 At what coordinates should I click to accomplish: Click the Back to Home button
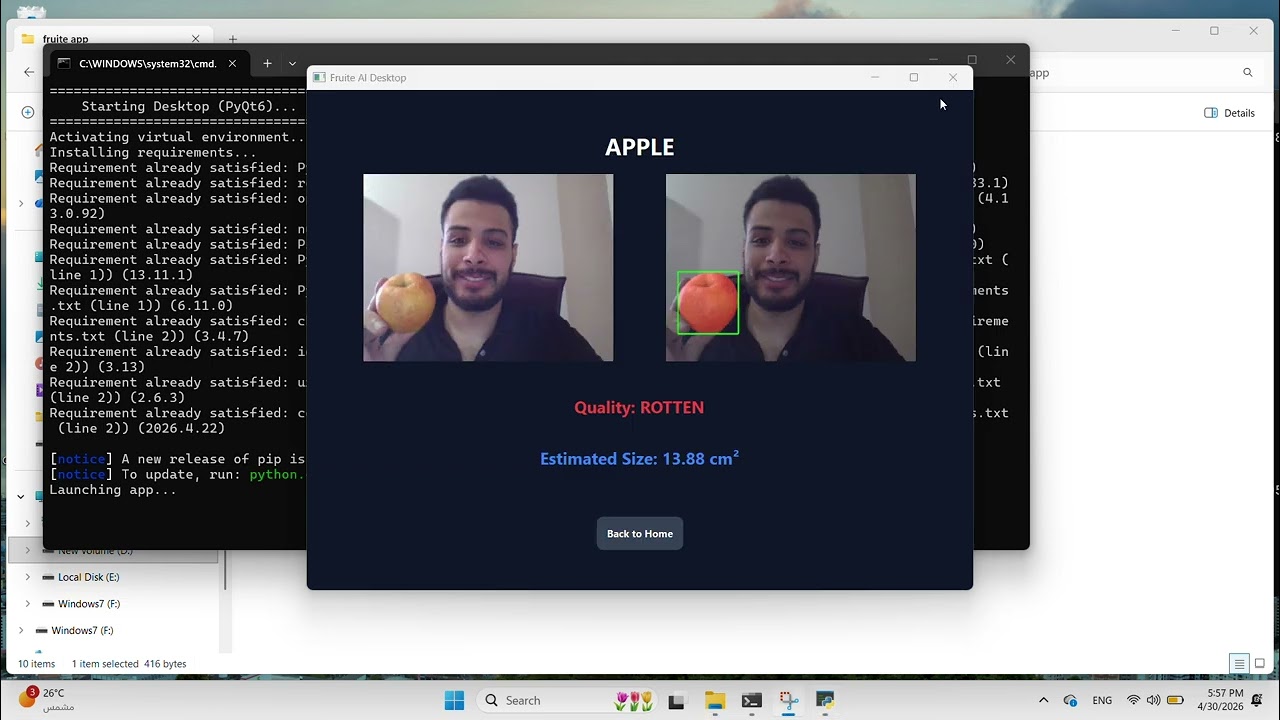tap(640, 533)
